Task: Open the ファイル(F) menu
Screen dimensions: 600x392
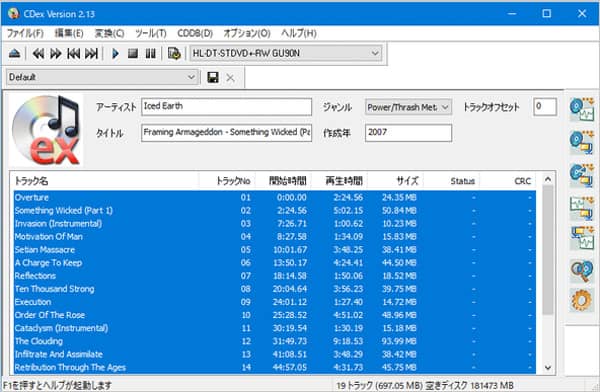Action: pos(25,33)
